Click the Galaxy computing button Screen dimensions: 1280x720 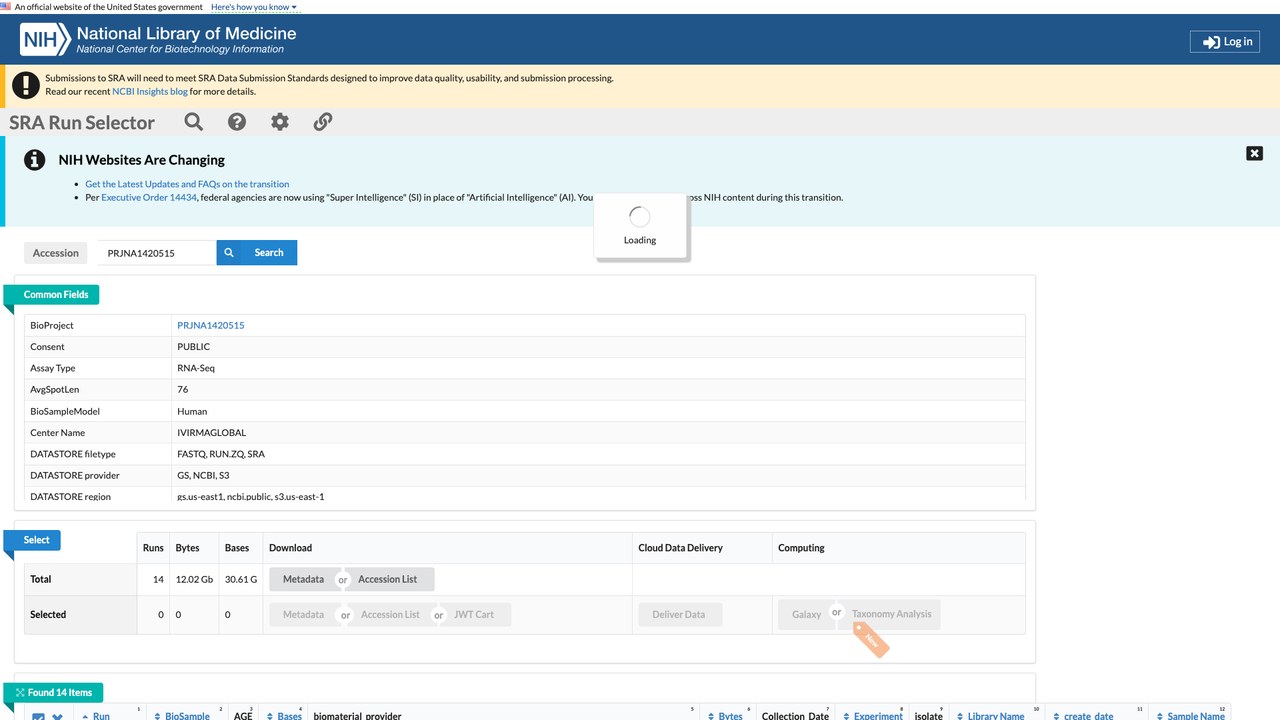point(806,614)
